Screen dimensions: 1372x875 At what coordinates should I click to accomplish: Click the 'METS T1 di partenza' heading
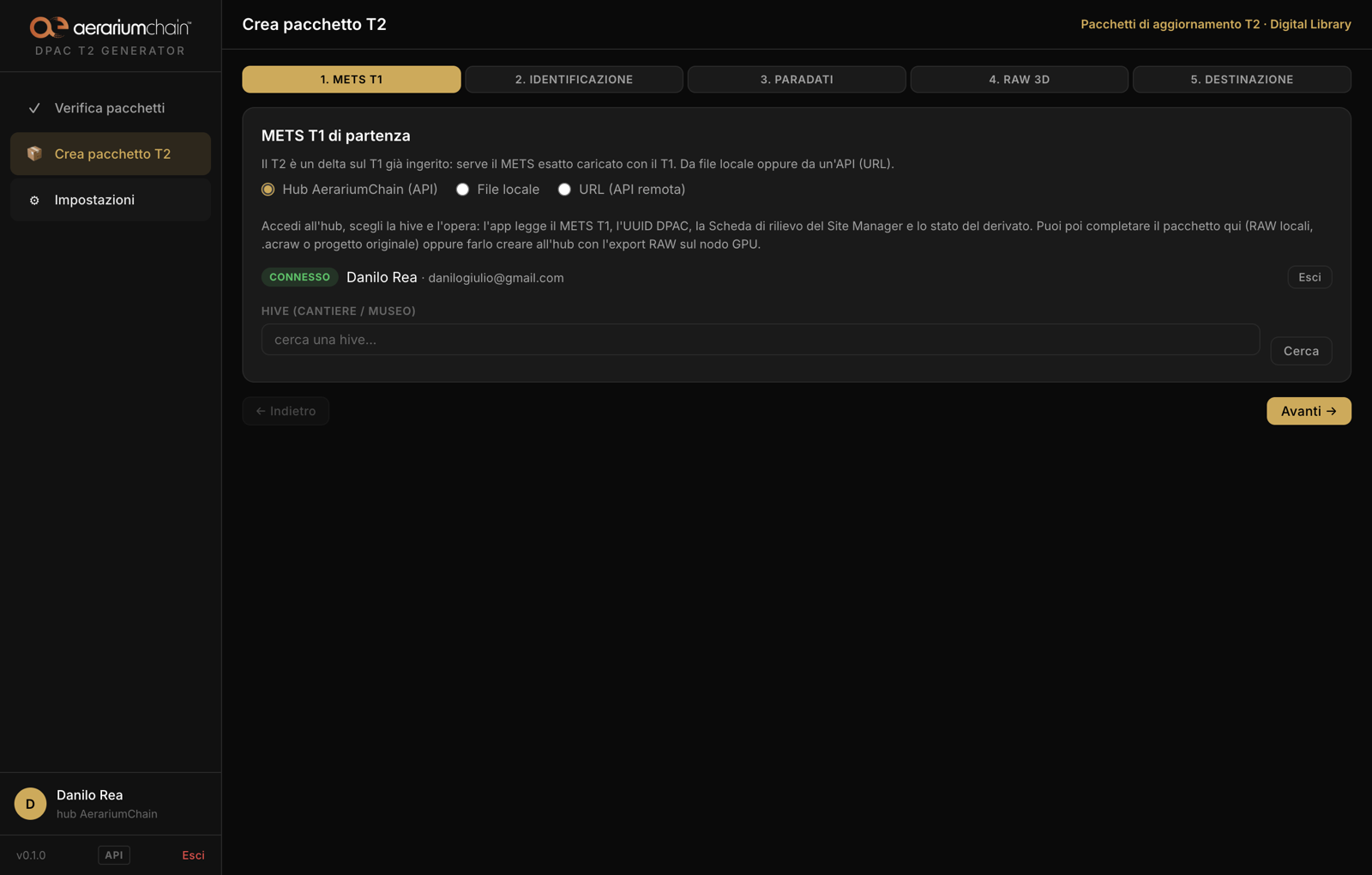point(336,136)
